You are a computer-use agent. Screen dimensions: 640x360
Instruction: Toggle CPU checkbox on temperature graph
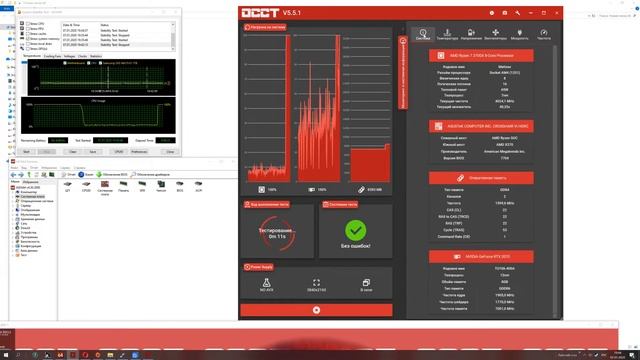coord(89,63)
